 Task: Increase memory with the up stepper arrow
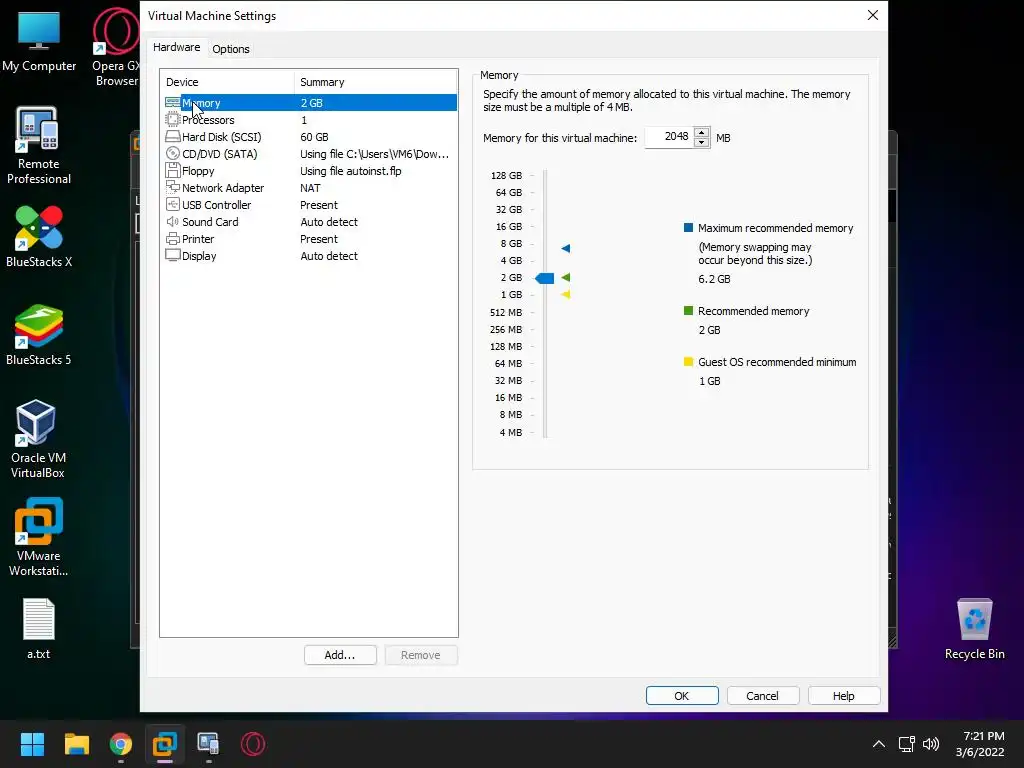(701, 133)
